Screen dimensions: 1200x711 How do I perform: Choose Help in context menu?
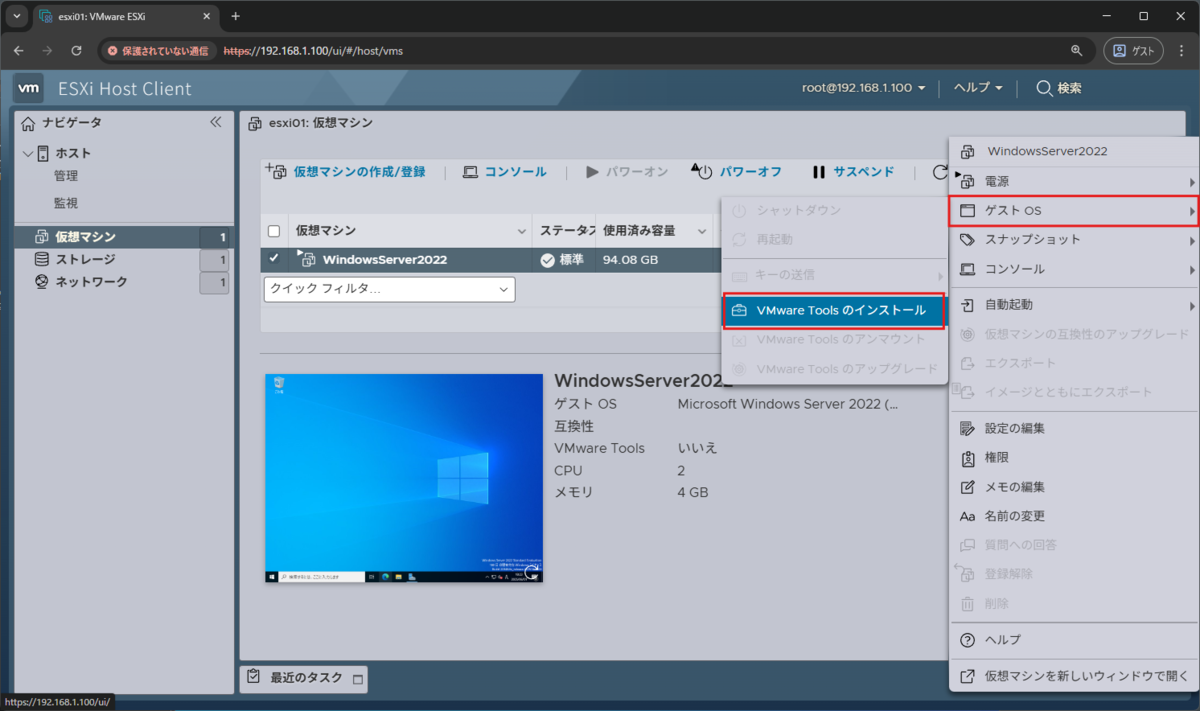[x=1074, y=640]
